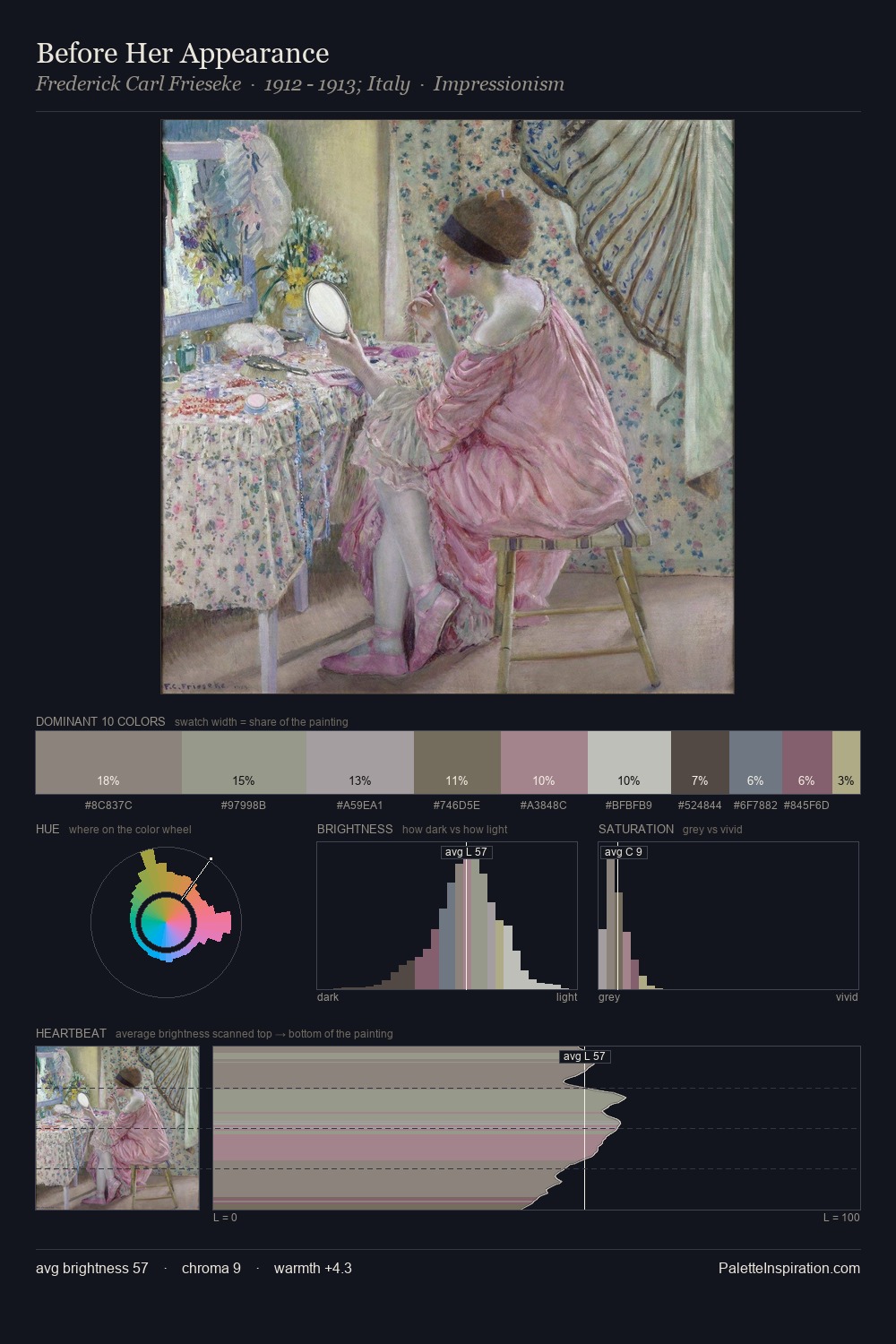Viewport: 896px width, 1344px height.
Task: Click the 'avg brightness 57' footer text
Action: tap(92, 1268)
